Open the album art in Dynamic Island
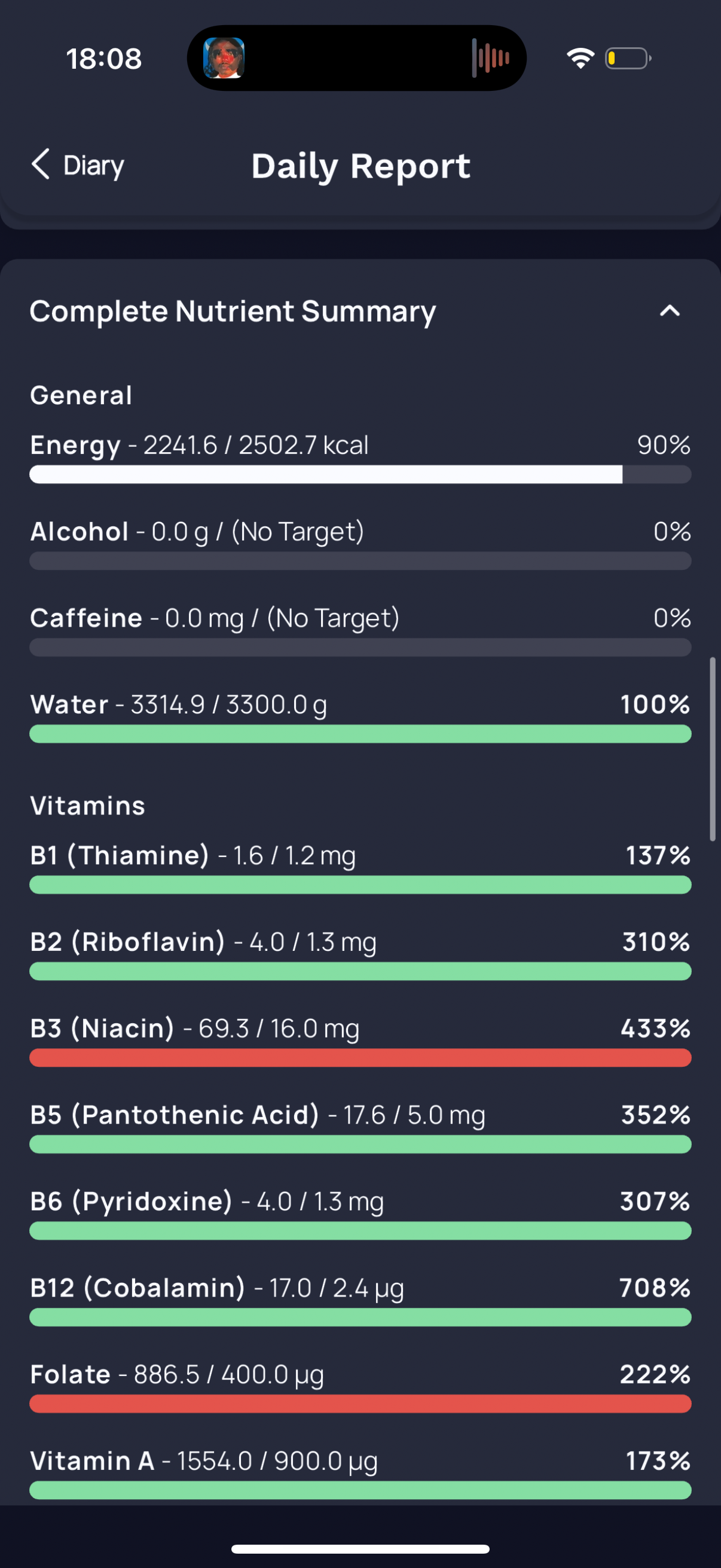The width and height of the screenshot is (721, 1568). point(224,58)
